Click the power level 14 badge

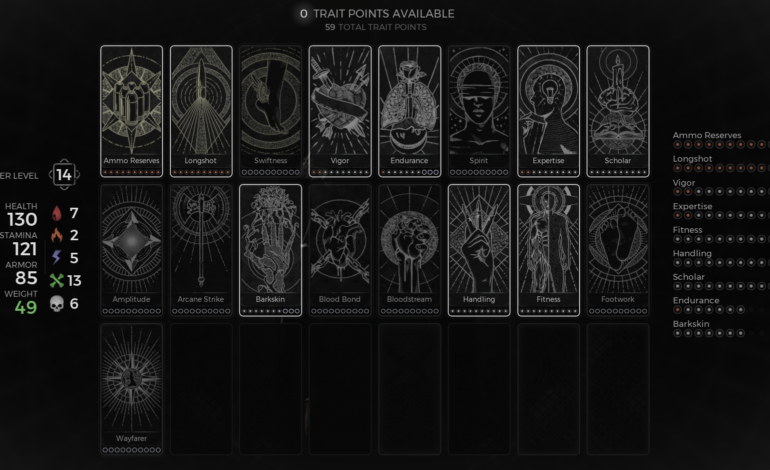pyautogui.click(x=64, y=174)
